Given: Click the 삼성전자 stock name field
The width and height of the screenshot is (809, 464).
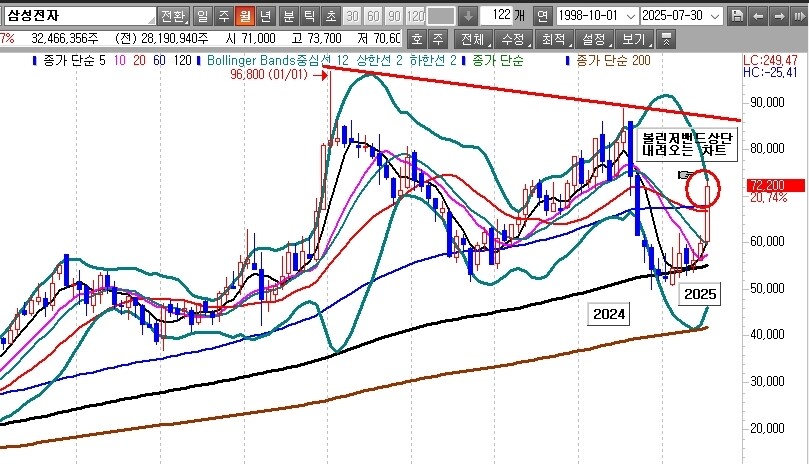Looking at the screenshot, I should pyautogui.click(x=80, y=16).
